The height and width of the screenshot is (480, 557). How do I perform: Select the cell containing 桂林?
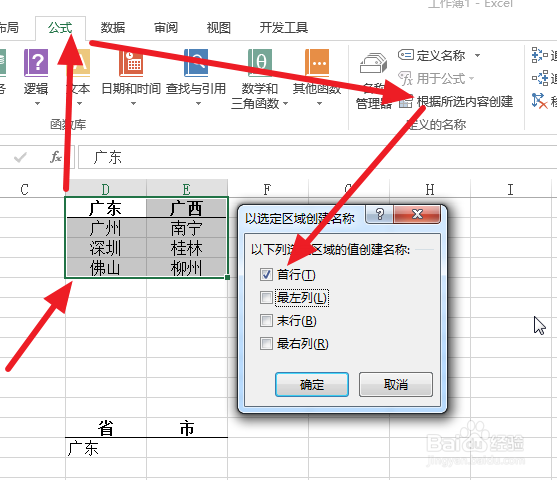click(187, 248)
